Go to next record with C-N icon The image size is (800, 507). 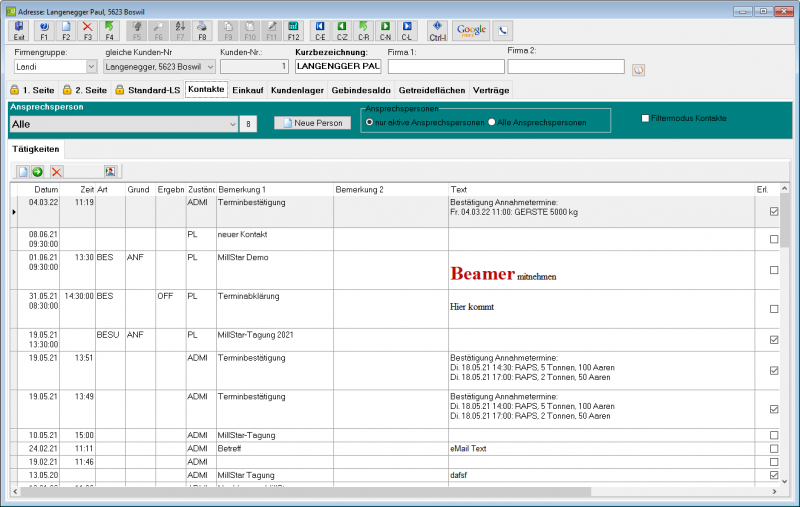385,31
